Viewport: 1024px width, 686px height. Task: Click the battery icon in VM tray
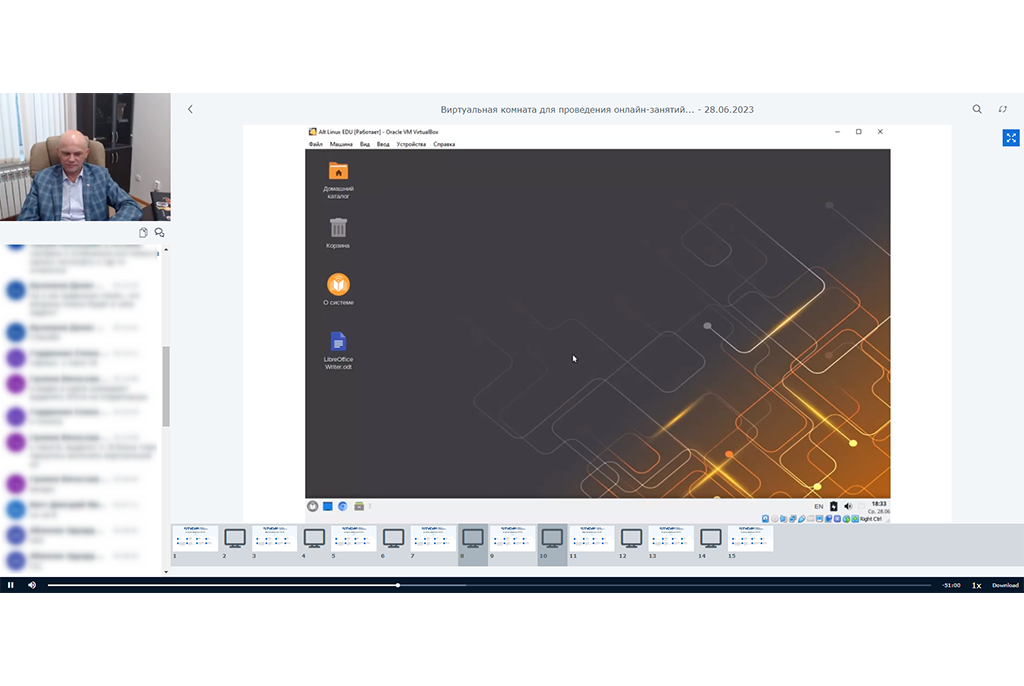(x=834, y=506)
